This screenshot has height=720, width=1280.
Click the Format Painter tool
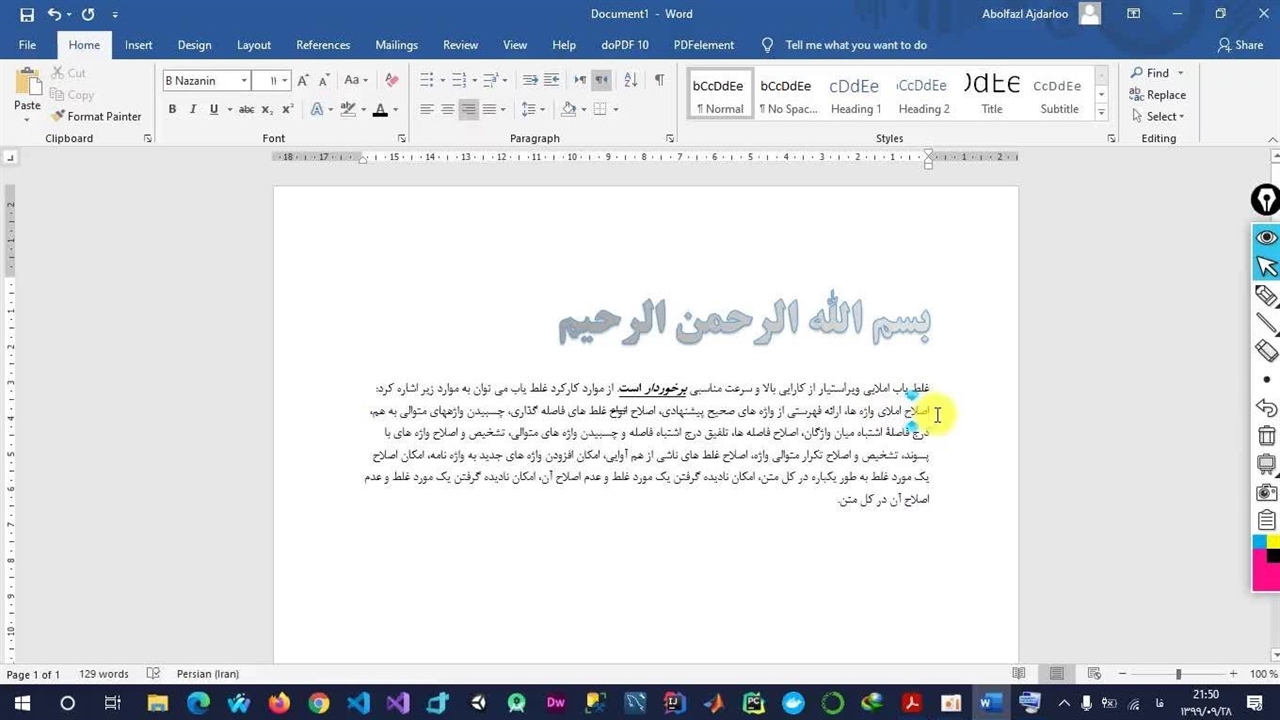96,116
